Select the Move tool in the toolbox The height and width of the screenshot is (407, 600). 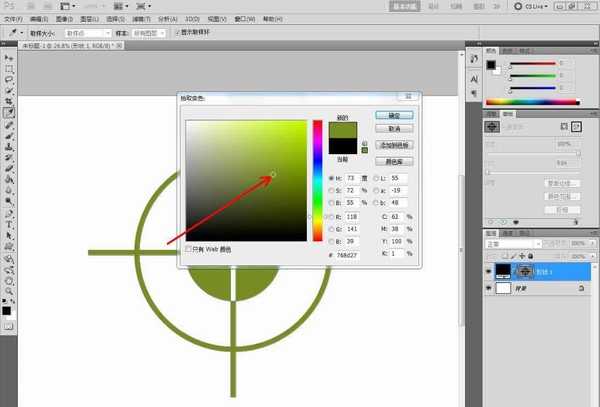(9, 58)
